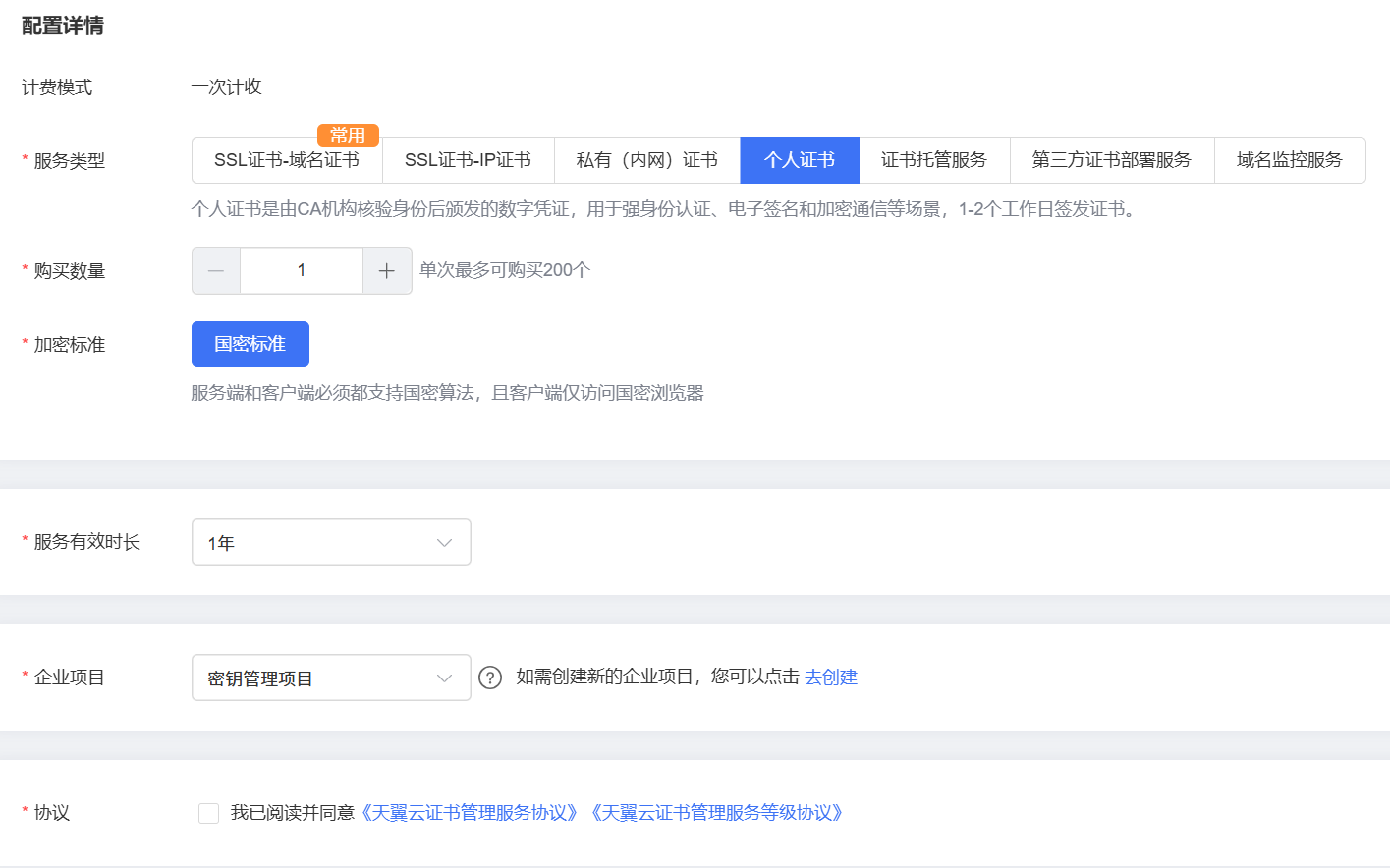Choose 私有（内网）证书 service type

(646, 161)
